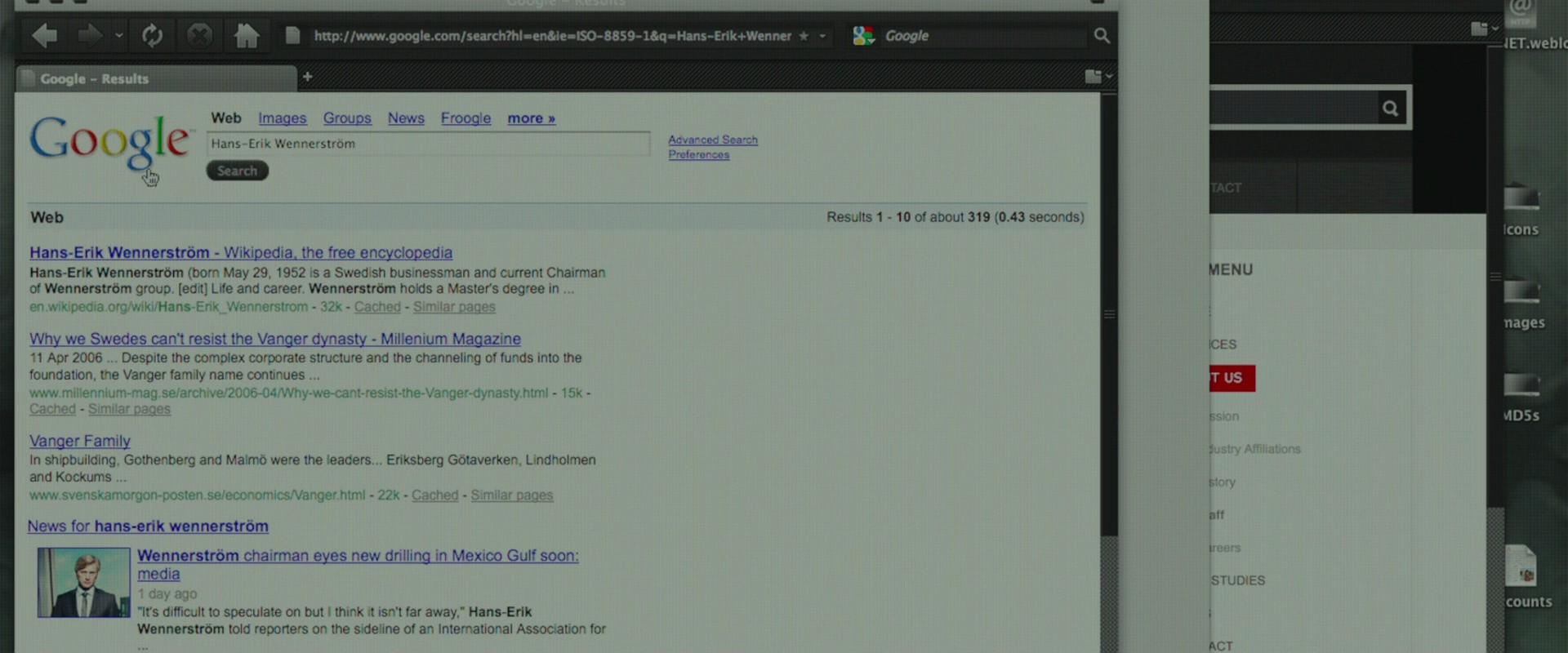The image size is (1568, 653).
Task: Click the search magnifier in the background window
Action: pyautogui.click(x=1390, y=108)
